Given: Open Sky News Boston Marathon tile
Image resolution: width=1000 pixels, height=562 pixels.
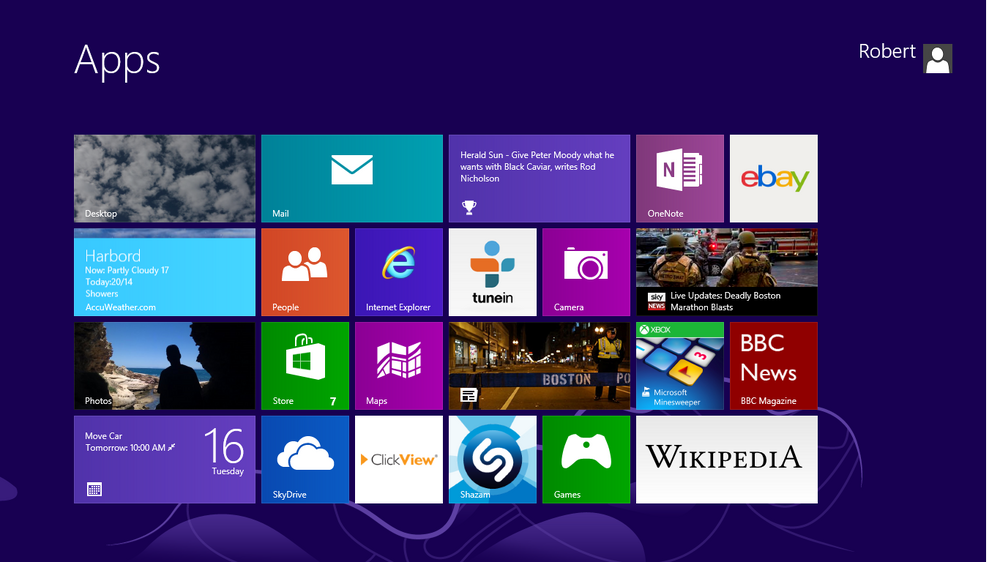Looking at the screenshot, I should coord(727,272).
